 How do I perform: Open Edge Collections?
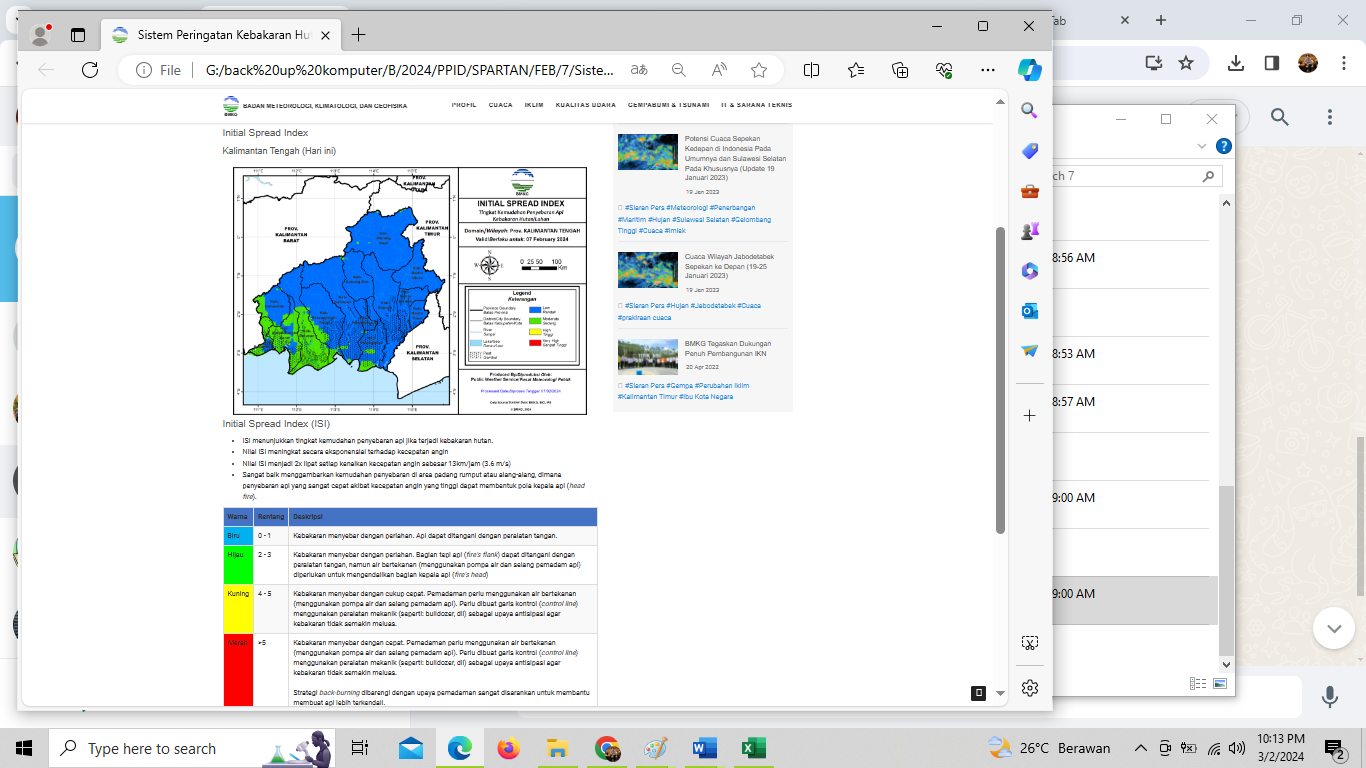(x=900, y=70)
